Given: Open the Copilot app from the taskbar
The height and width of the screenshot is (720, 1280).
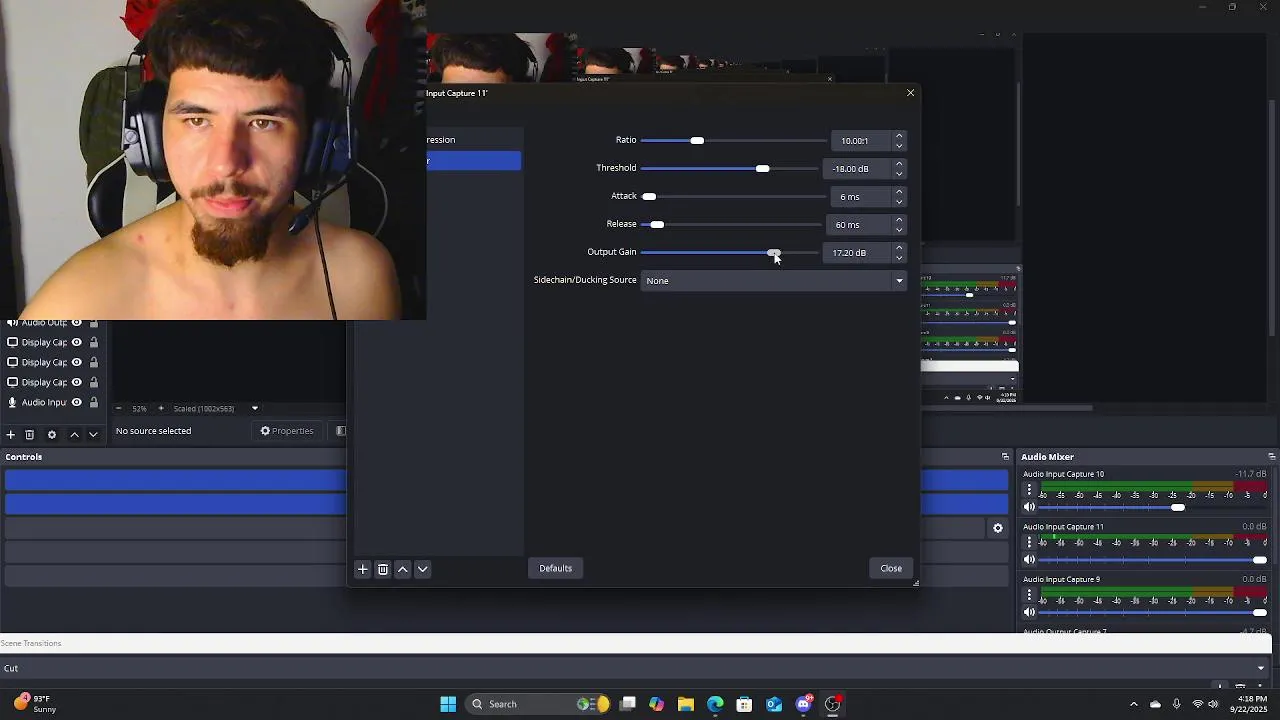Looking at the screenshot, I should point(656,704).
